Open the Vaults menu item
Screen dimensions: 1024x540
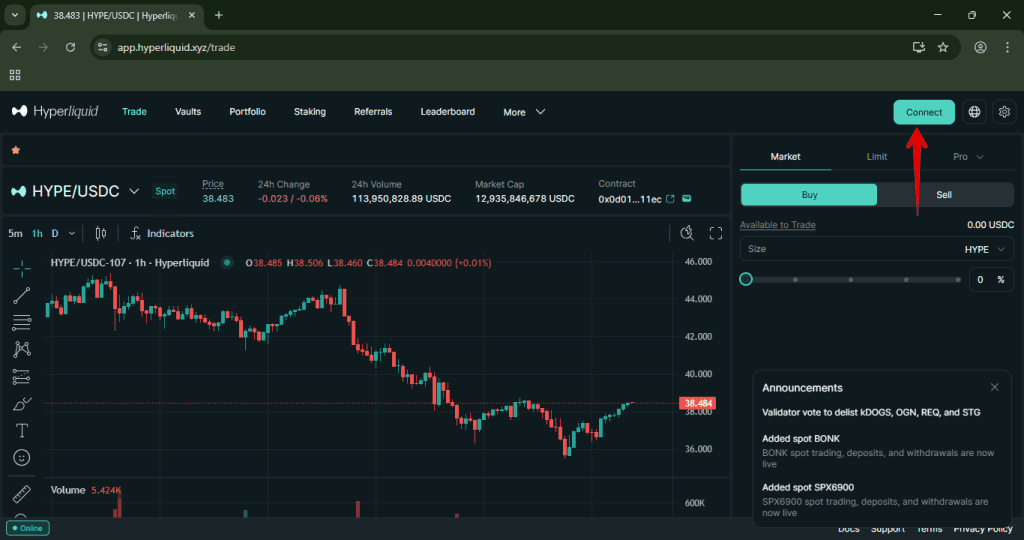[x=188, y=112]
